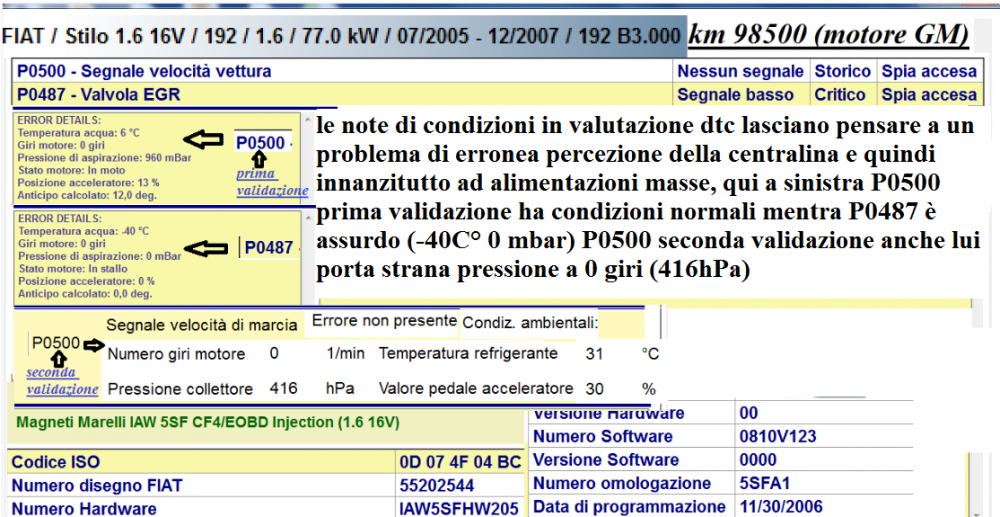The image size is (1000, 517).
Task: Click the software version value 0000
Action: click(758, 460)
